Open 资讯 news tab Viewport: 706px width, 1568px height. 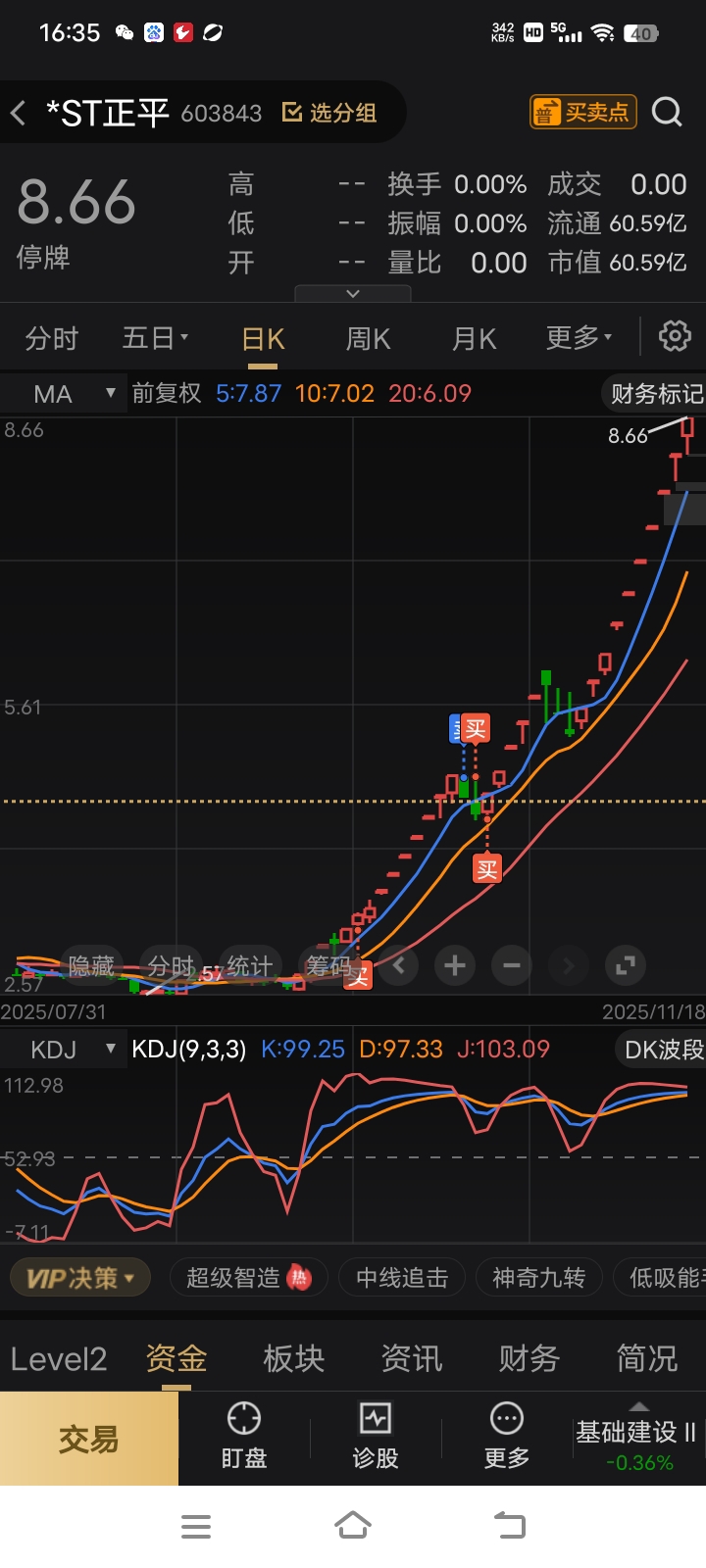pos(412,1358)
